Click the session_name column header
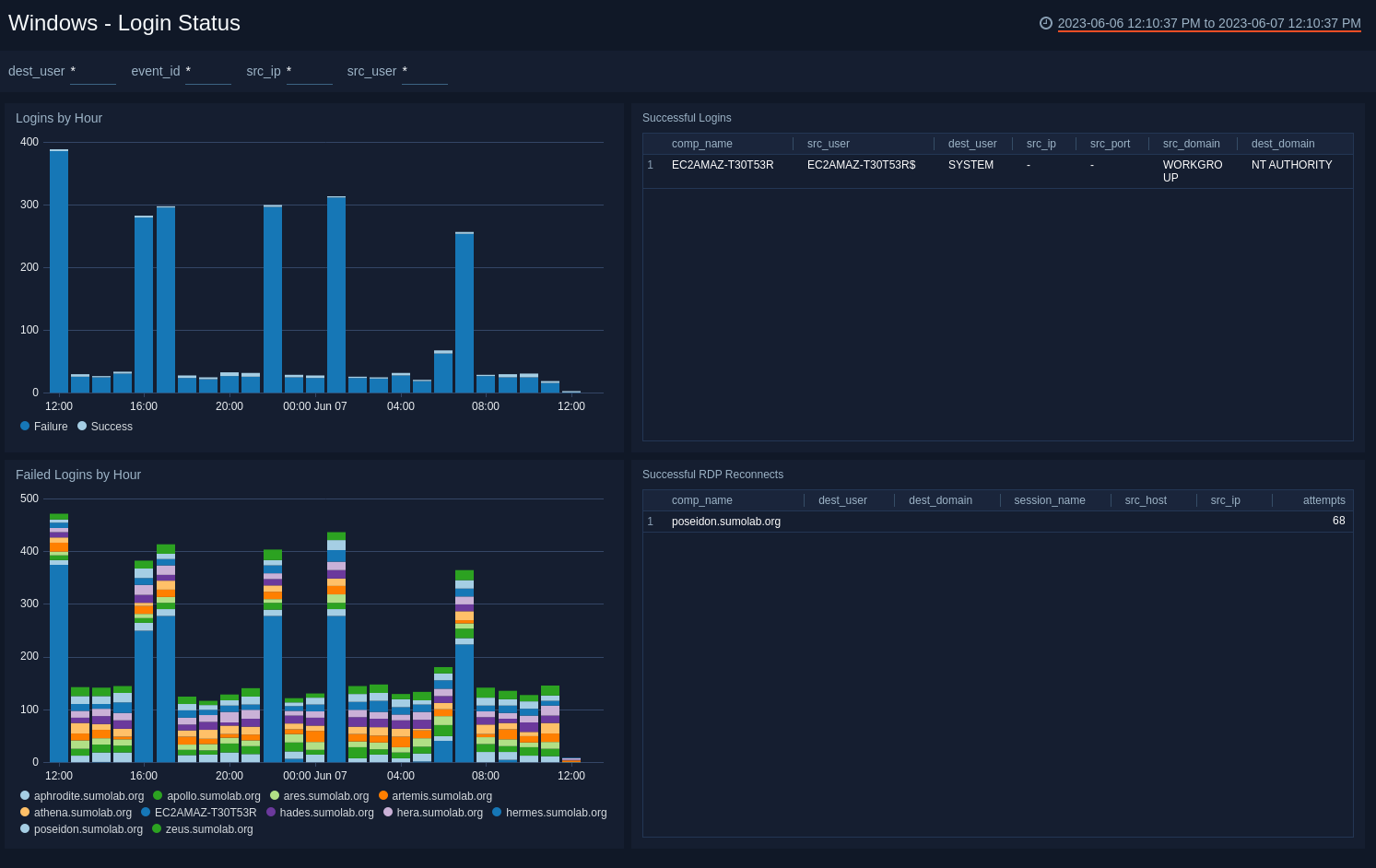1376x868 pixels. coord(1050,500)
